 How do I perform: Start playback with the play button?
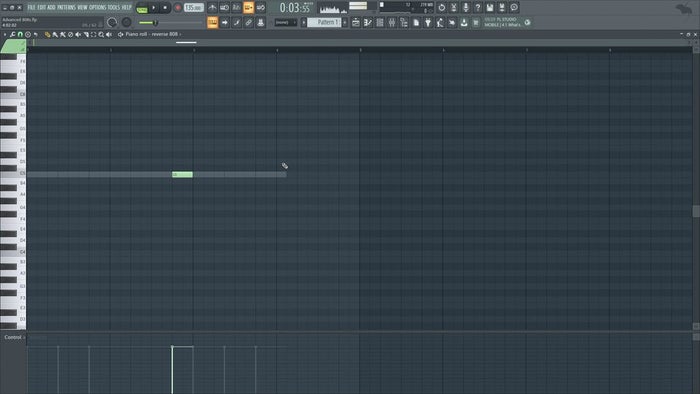point(154,8)
